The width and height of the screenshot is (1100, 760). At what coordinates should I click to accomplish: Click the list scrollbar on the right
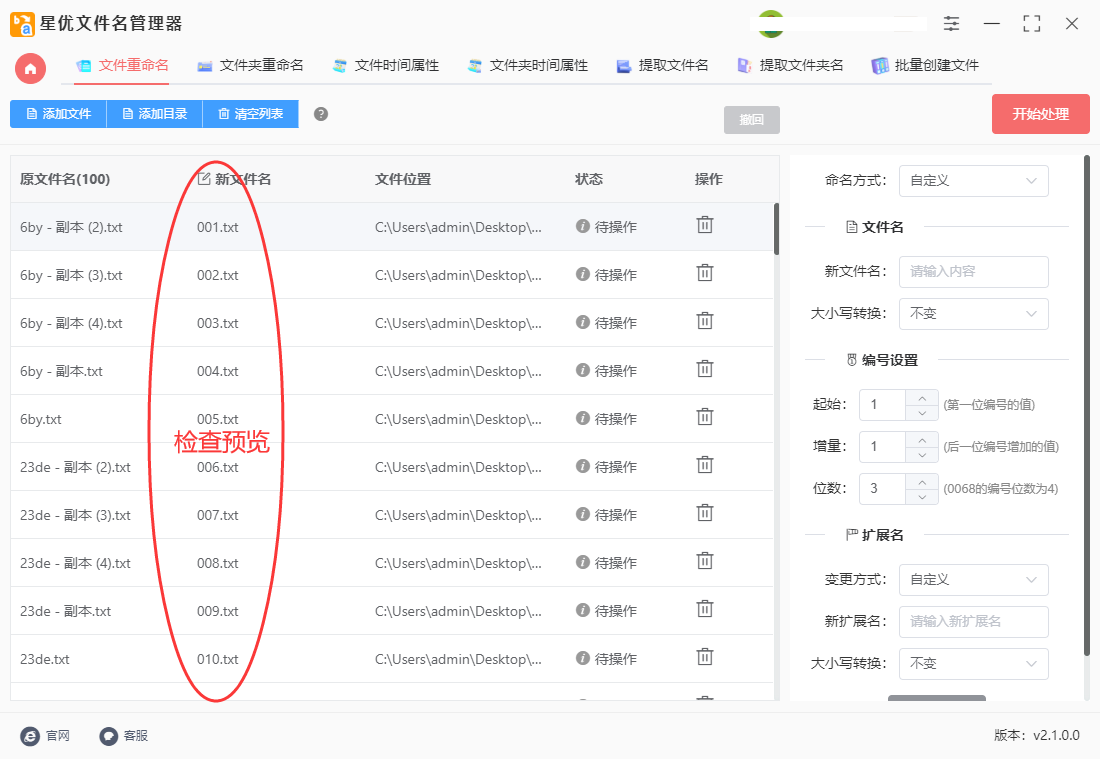tap(778, 230)
